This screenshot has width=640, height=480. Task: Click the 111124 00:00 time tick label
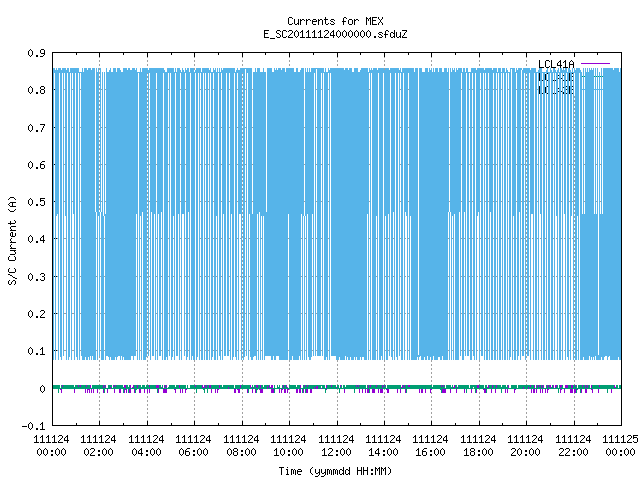[x=51, y=446]
